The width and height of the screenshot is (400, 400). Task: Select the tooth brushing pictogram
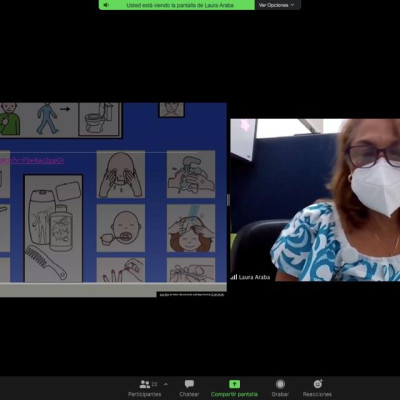pos(121,228)
